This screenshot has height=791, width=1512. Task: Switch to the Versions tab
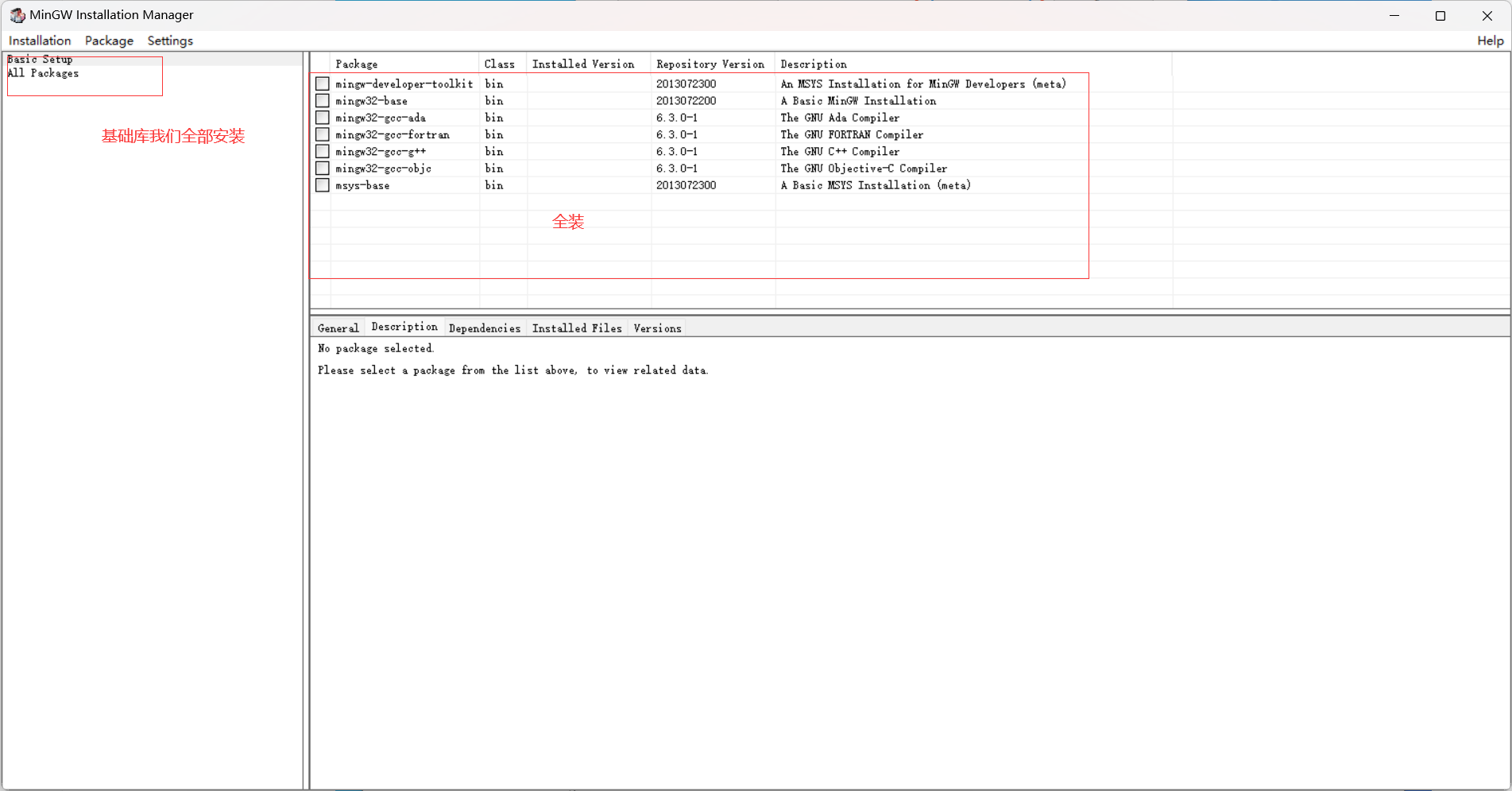pos(657,328)
